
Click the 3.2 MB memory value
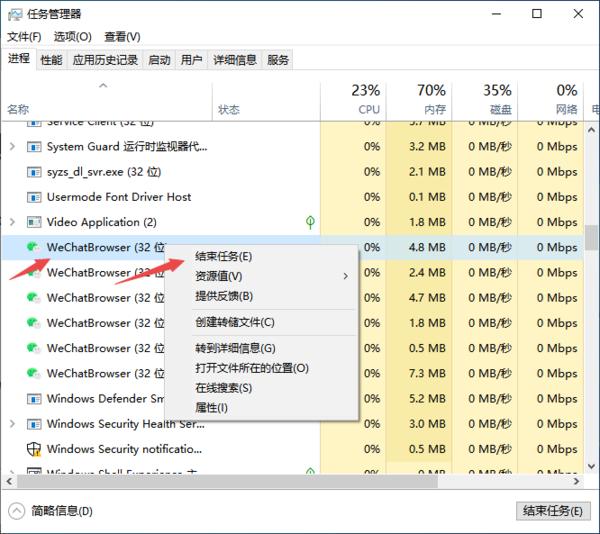tap(427, 147)
